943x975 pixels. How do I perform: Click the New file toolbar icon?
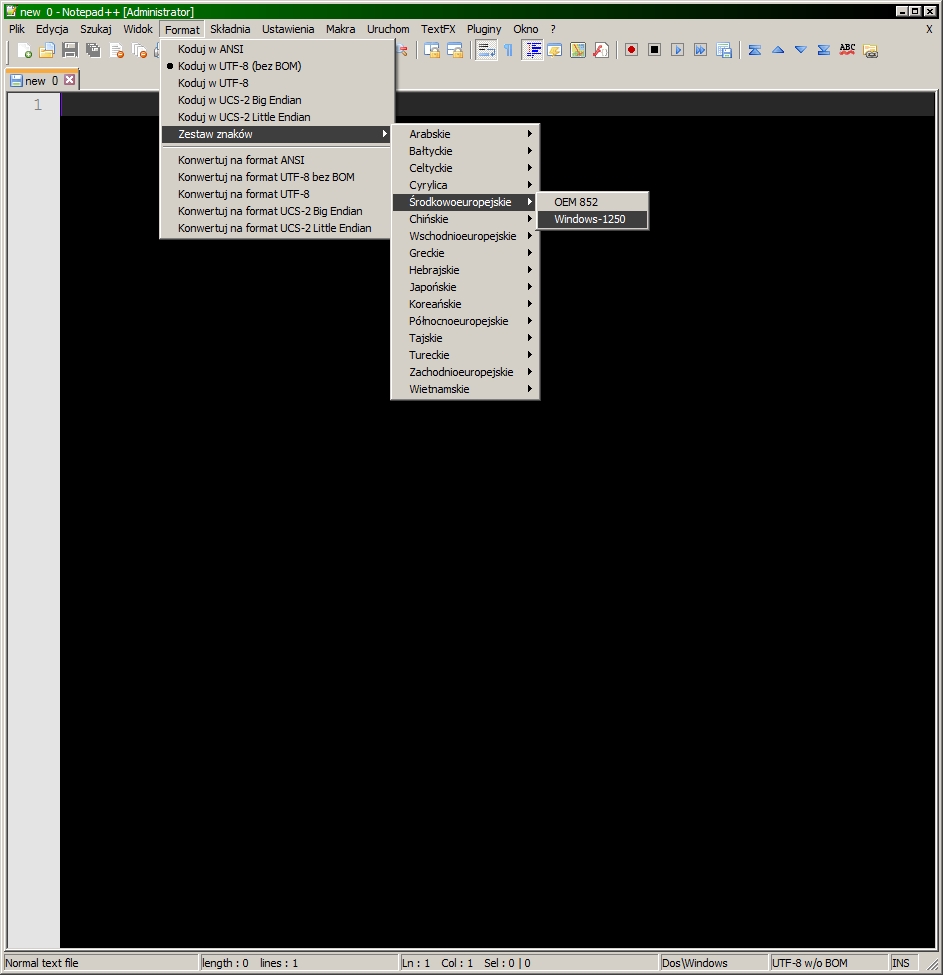tap(24, 50)
